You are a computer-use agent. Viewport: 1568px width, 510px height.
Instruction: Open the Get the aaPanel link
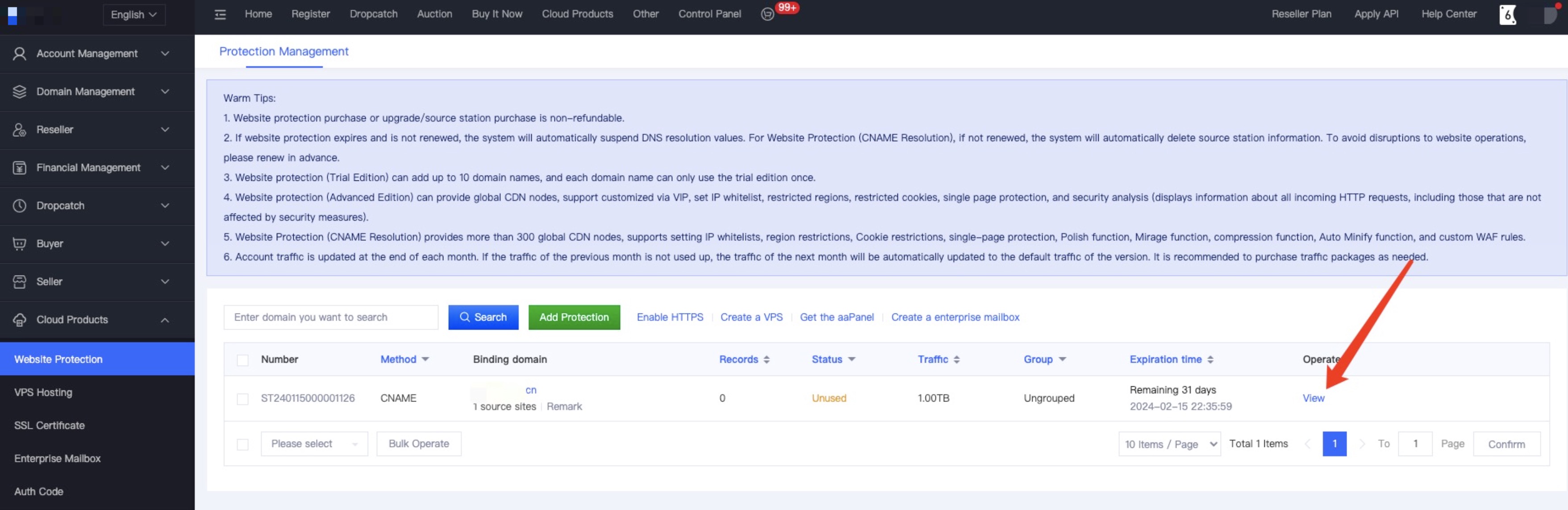(836, 317)
